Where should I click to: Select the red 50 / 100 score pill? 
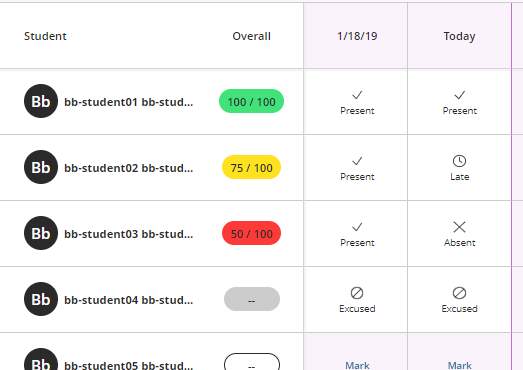click(251, 233)
